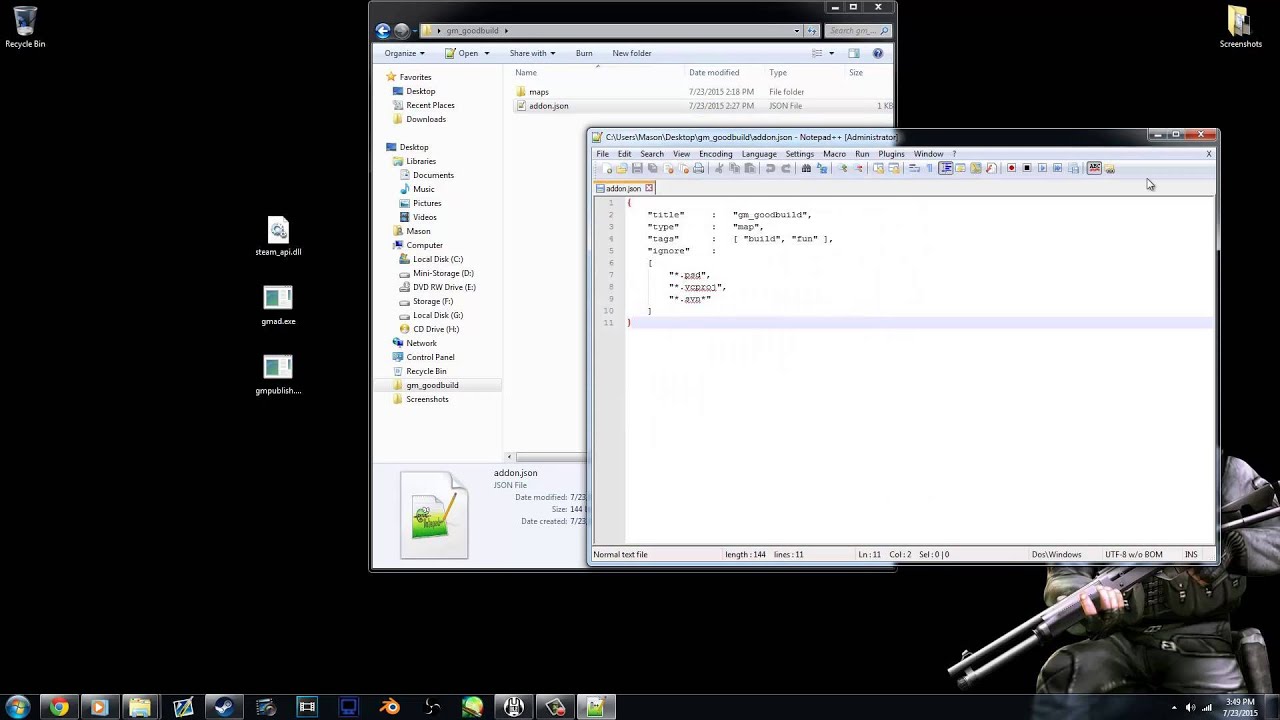
Task: Click the Zoom Out icon in Notepad++
Action: pyautogui.click(x=858, y=168)
